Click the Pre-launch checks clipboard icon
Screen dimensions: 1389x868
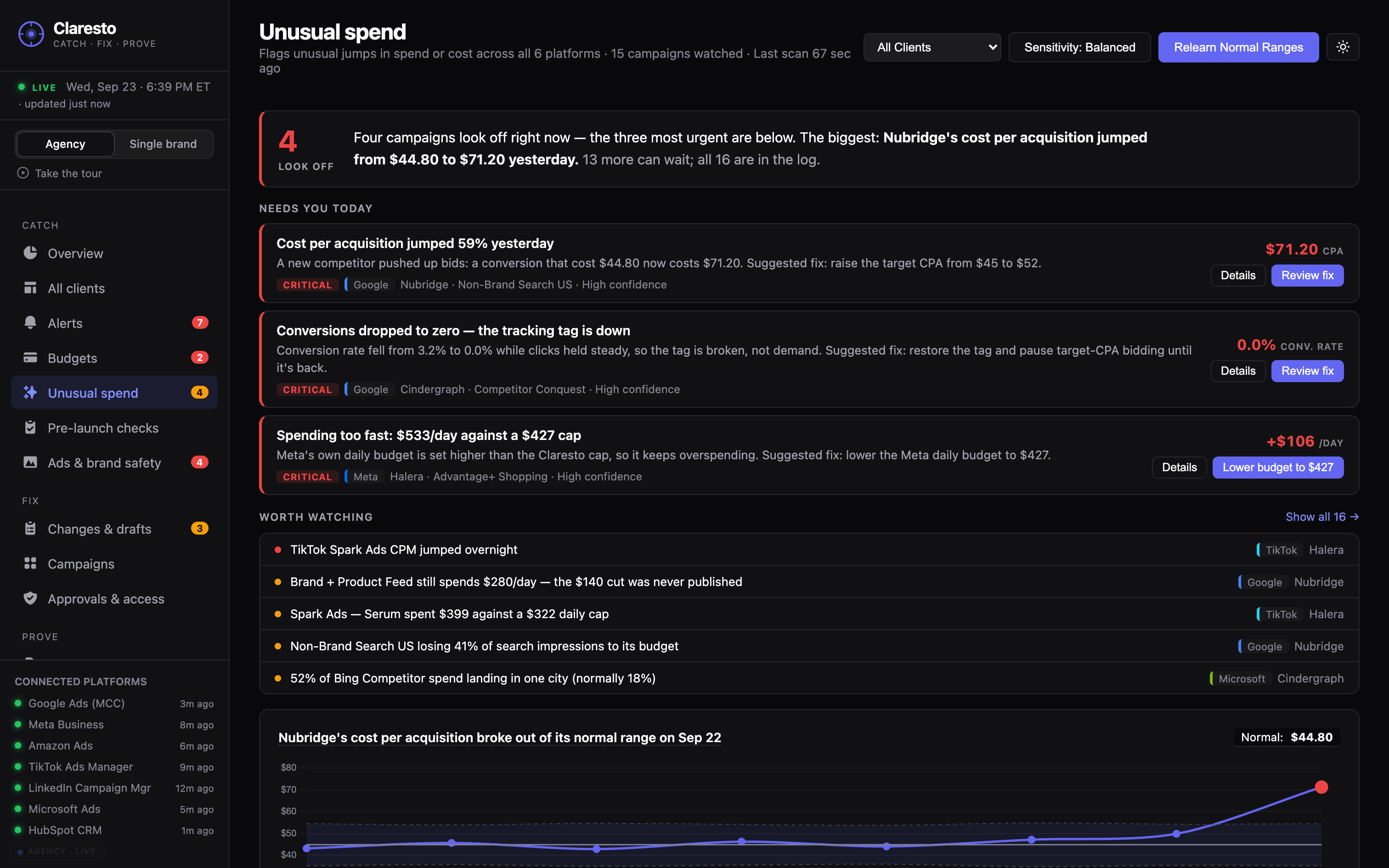pyautogui.click(x=30, y=428)
